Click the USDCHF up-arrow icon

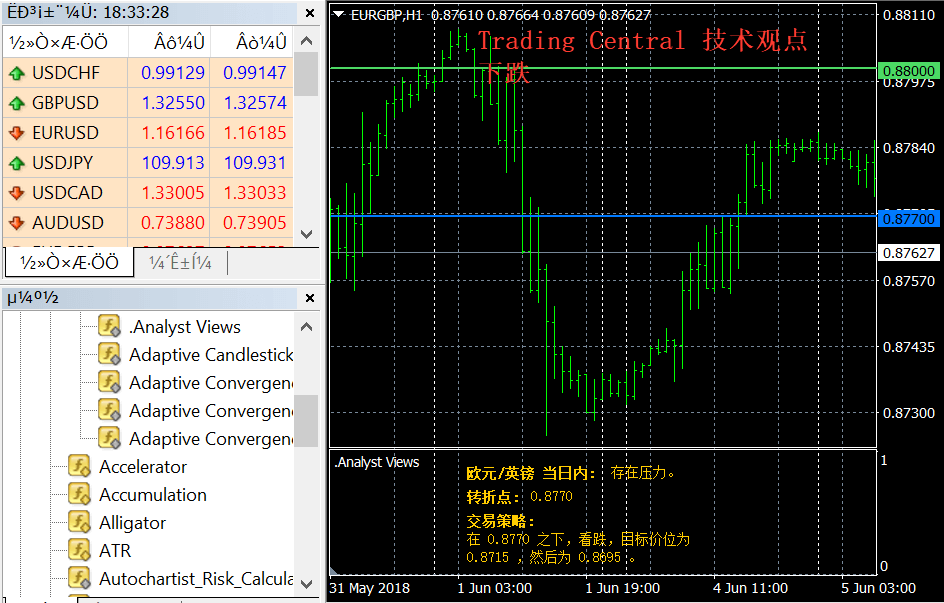point(17,73)
